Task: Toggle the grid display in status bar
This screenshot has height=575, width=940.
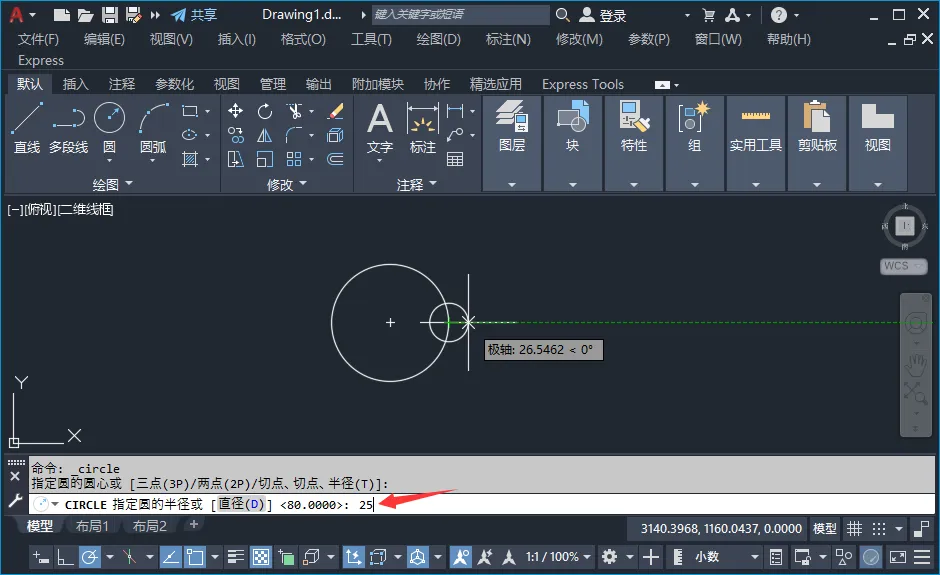Action: [x=854, y=529]
